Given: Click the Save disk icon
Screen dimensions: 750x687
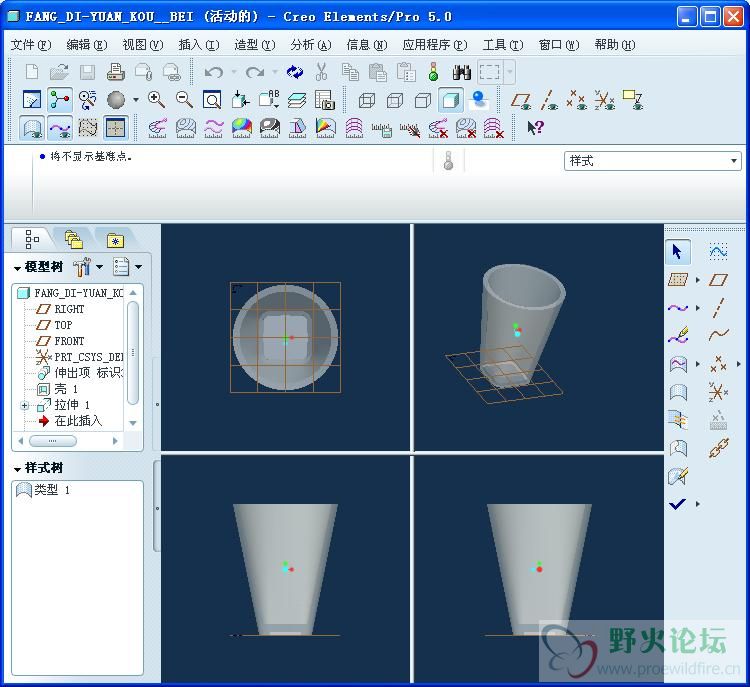Looking at the screenshot, I should coord(87,72).
